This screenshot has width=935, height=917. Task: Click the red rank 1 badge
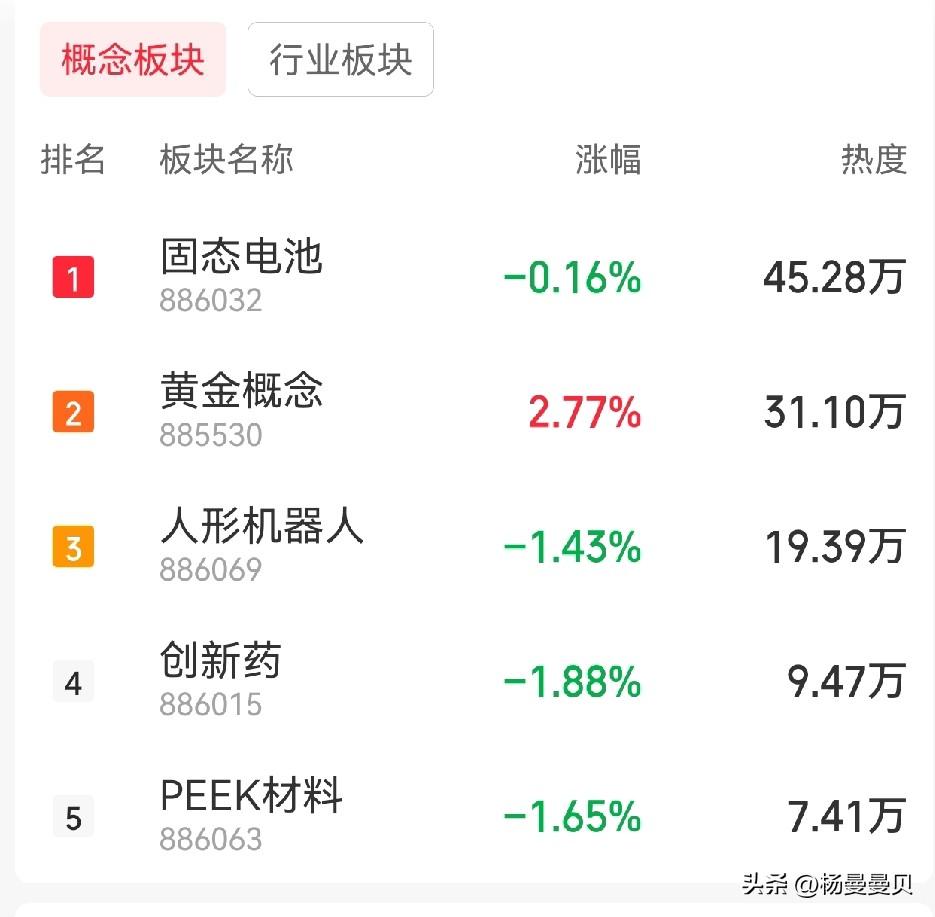click(x=73, y=277)
